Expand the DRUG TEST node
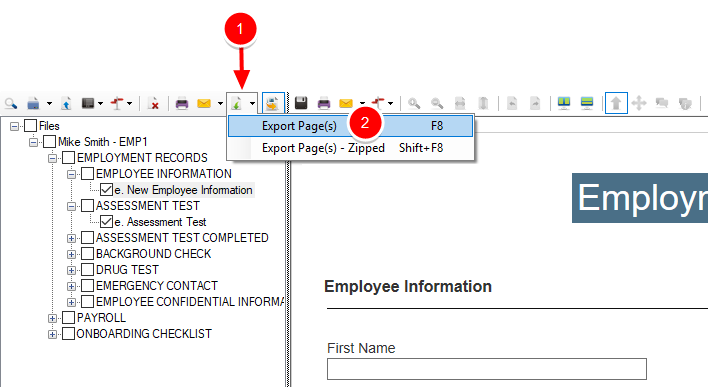This screenshot has height=387, width=708. pos(71,270)
